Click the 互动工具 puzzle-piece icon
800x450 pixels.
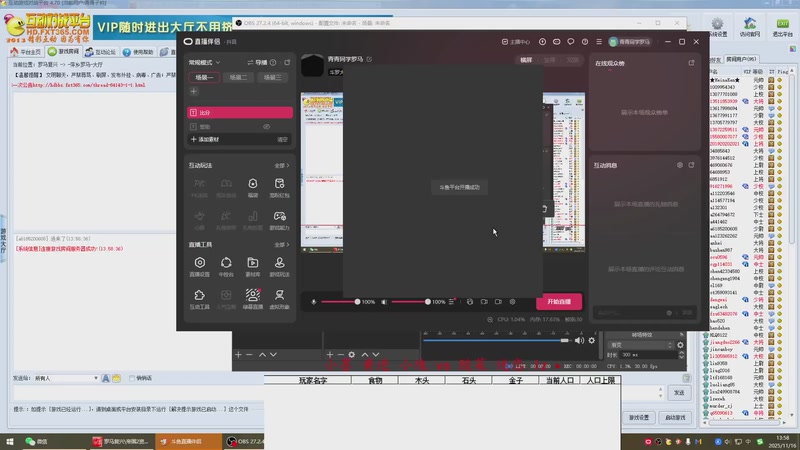point(199,295)
